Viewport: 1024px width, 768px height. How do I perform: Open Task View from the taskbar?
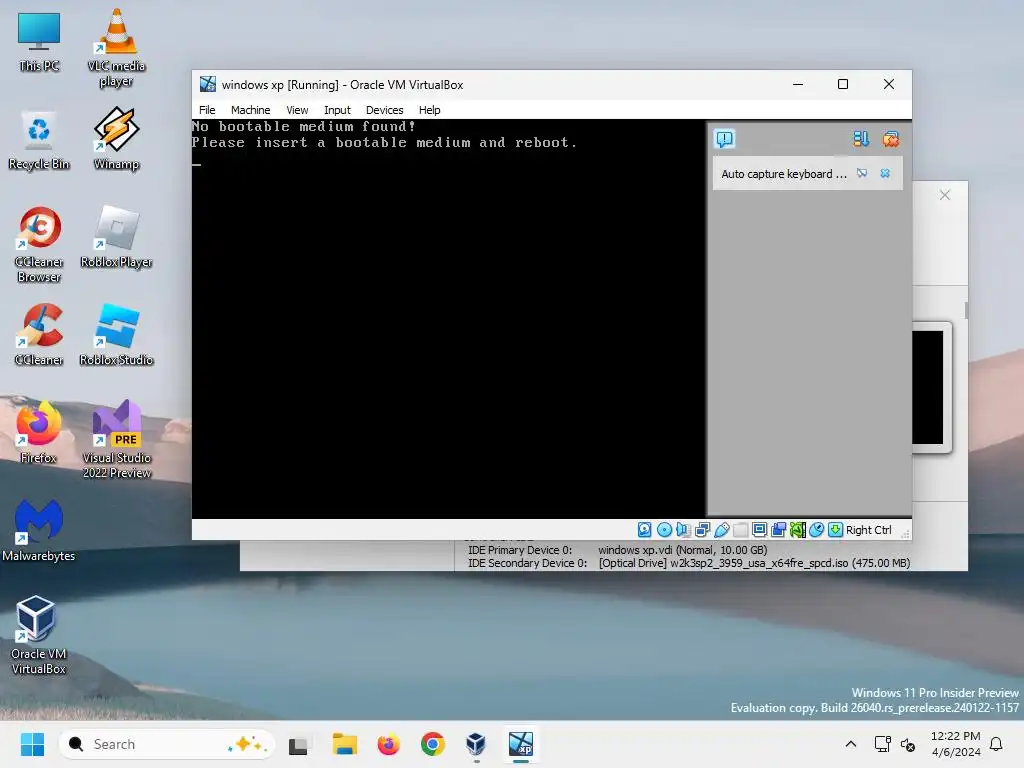pyautogui.click(x=298, y=744)
